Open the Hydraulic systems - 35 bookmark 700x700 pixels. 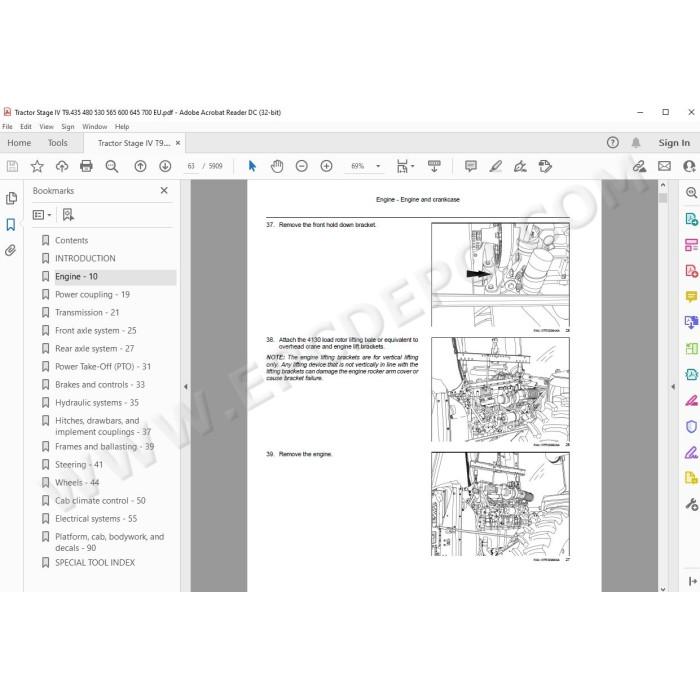pyautogui.click(x=97, y=403)
